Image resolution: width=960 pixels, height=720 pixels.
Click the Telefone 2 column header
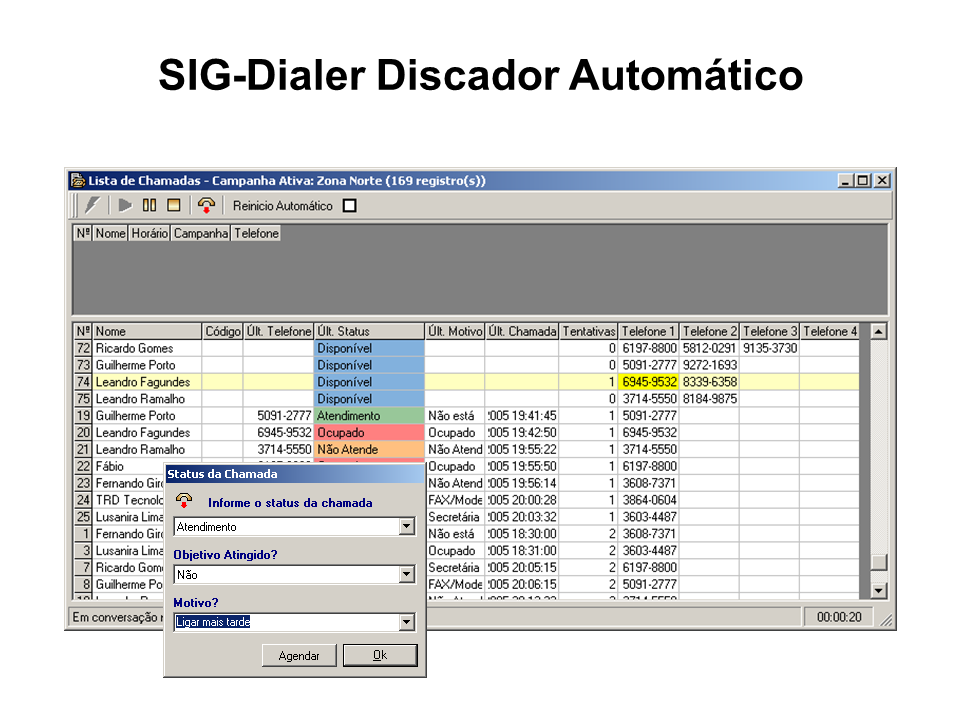point(709,331)
